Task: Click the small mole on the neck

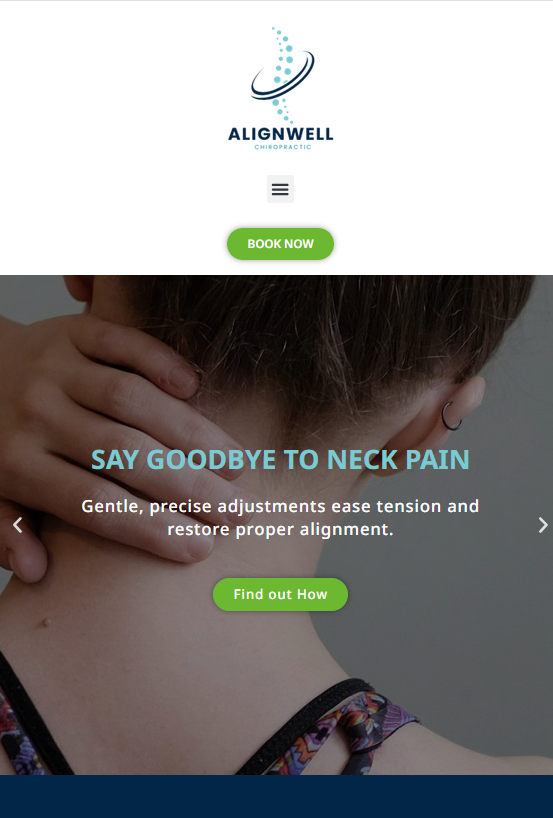Action: coord(46,622)
